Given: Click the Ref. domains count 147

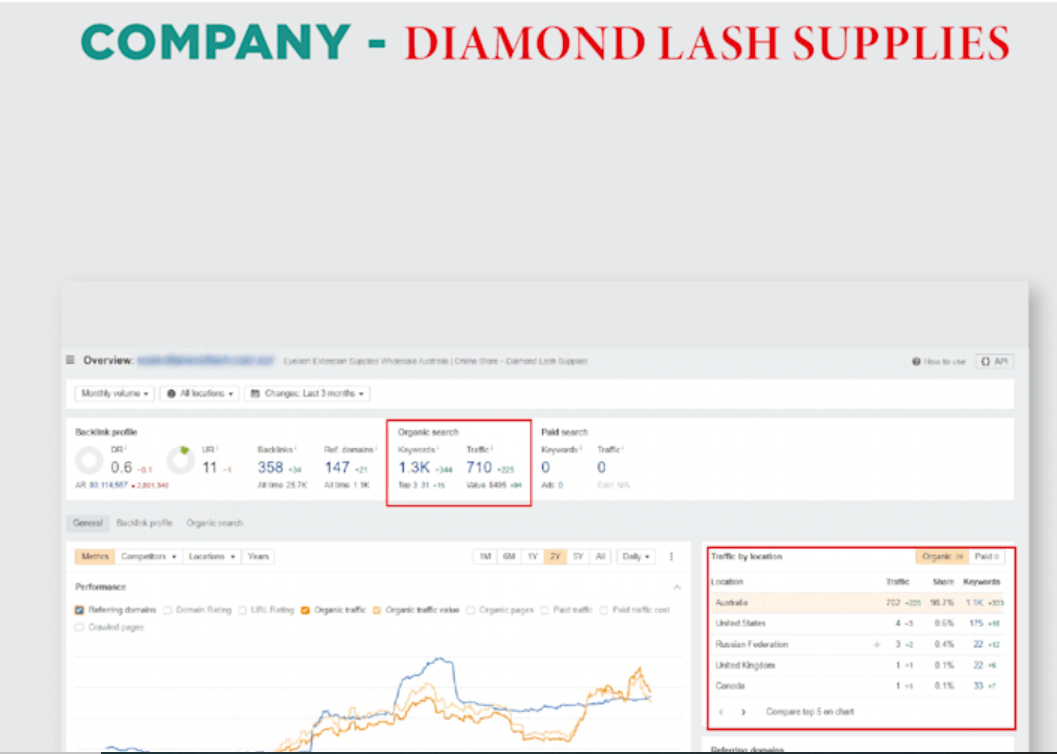Looking at the screenshot, I should click(336, 468).
